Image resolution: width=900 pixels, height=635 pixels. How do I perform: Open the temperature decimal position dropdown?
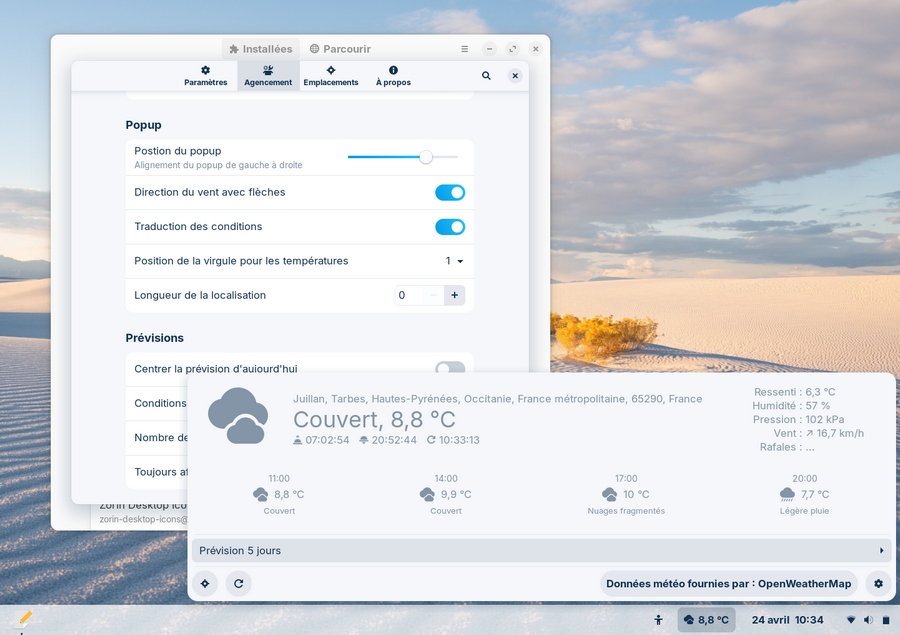pyautogui.click(x=454, y=261)
